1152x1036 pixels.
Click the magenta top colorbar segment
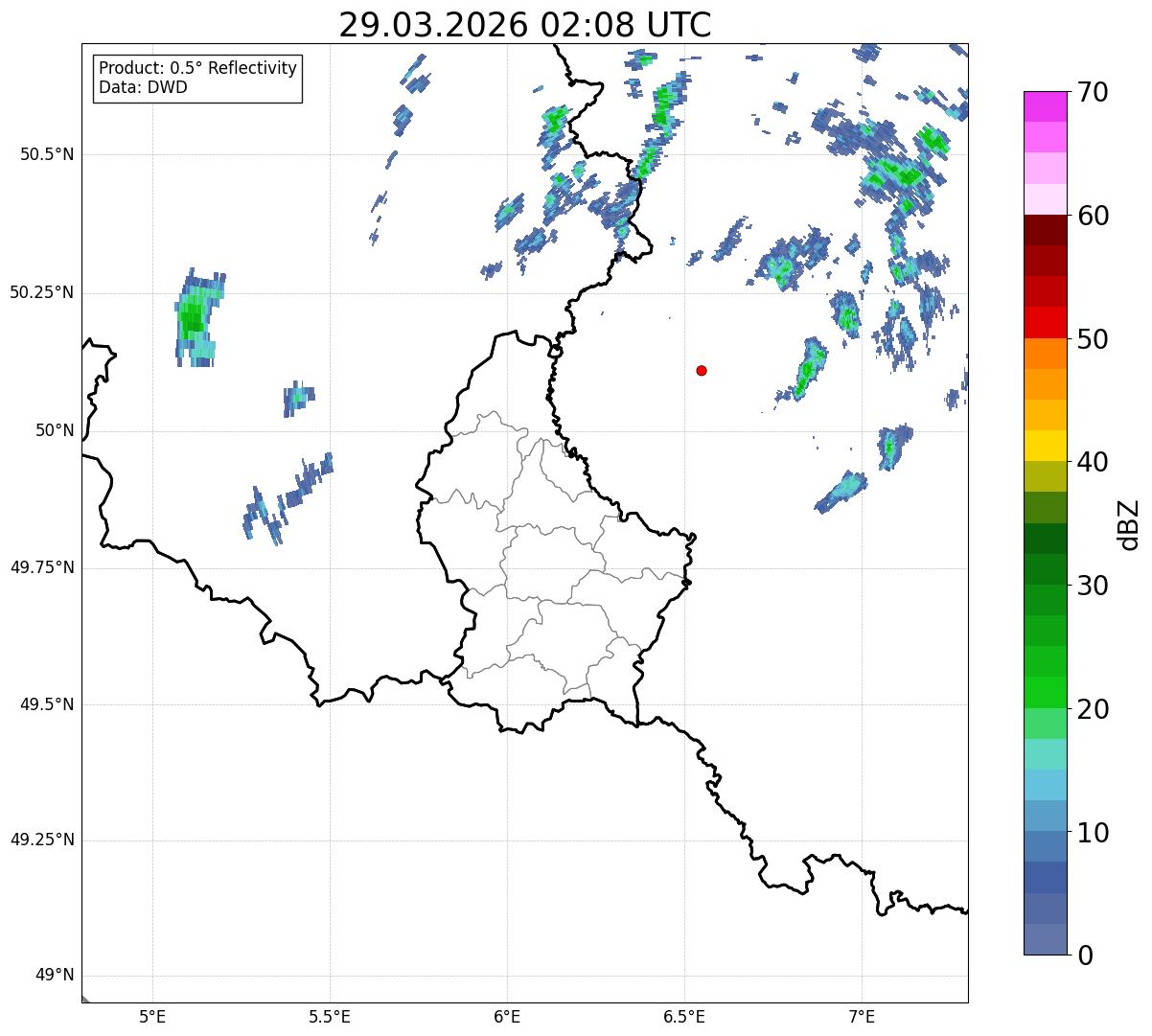(x=1046, y=106)
